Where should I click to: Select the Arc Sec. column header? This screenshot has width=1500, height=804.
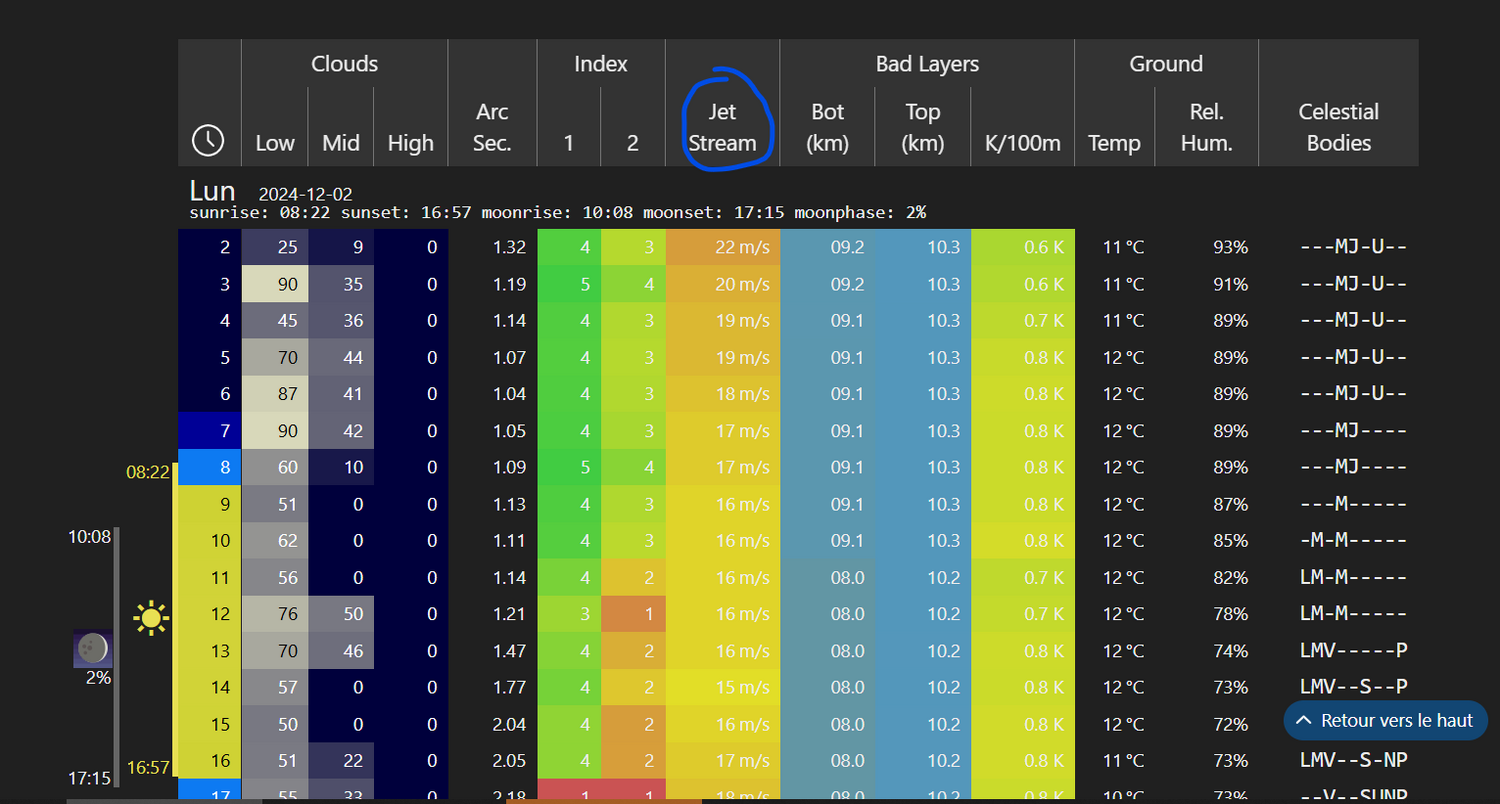pos(492,127)
